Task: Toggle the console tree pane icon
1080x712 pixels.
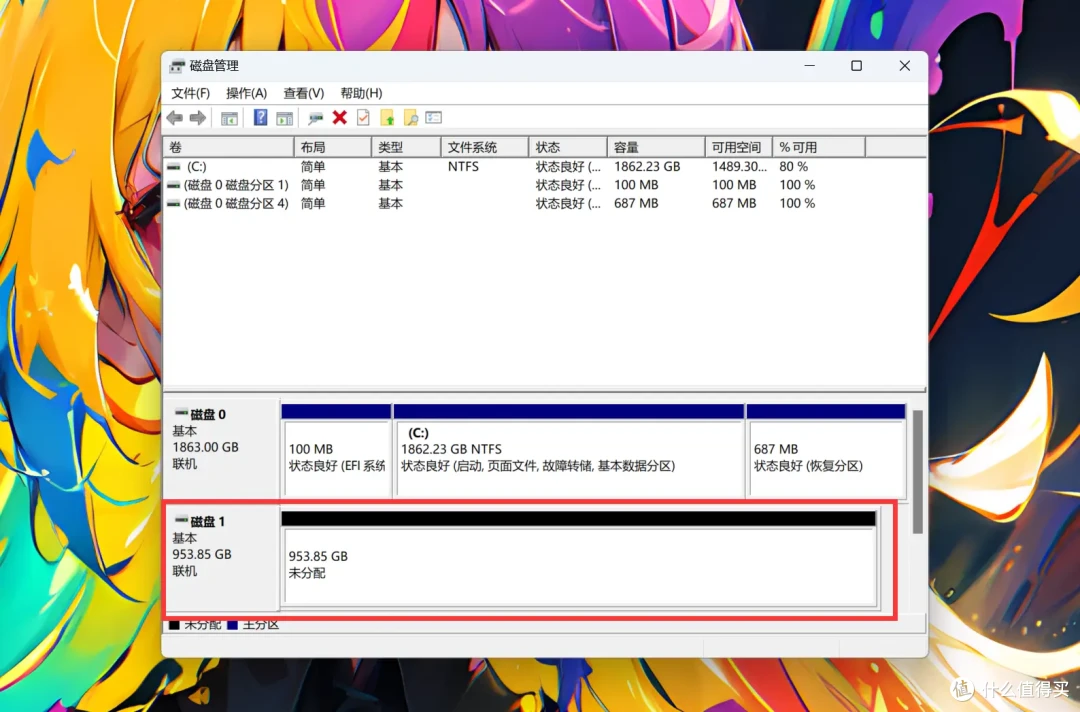Action: point(229,118)
